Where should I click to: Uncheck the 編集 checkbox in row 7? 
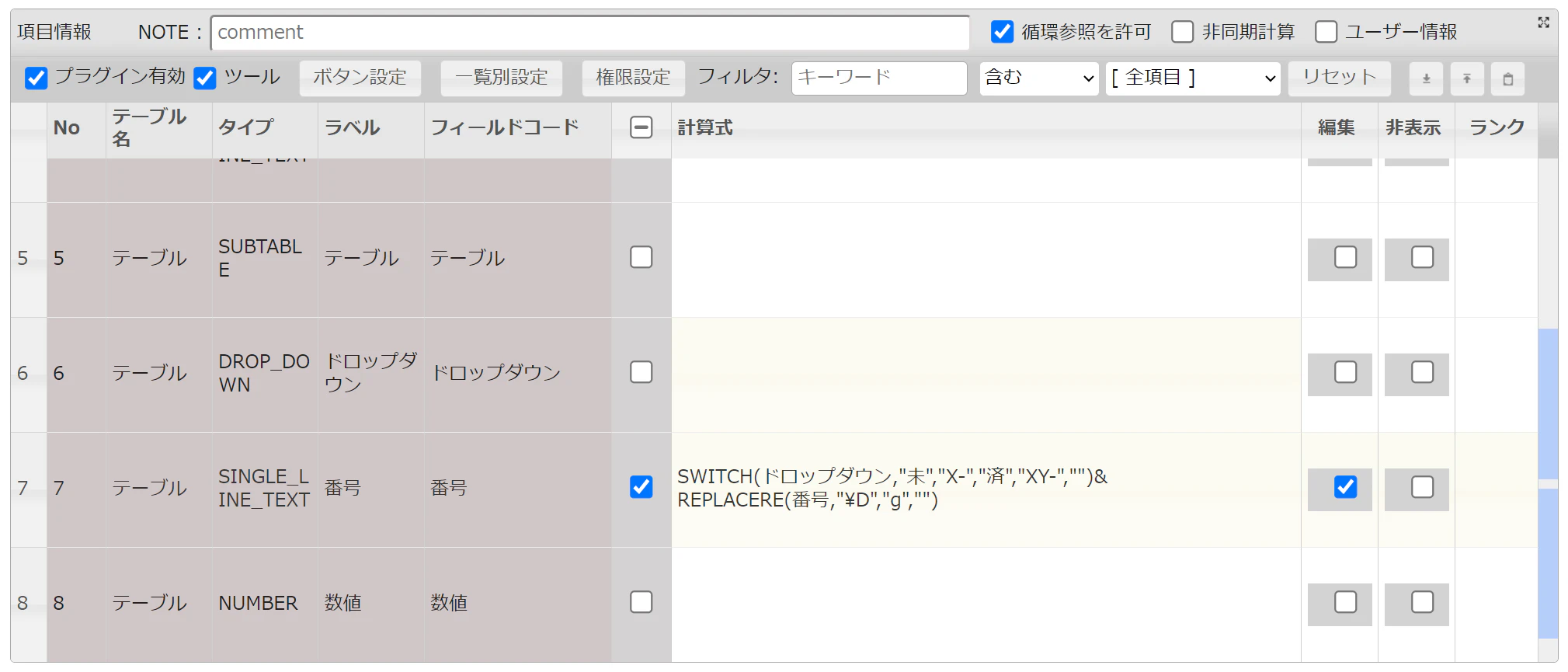click(x=1345, y=487)
